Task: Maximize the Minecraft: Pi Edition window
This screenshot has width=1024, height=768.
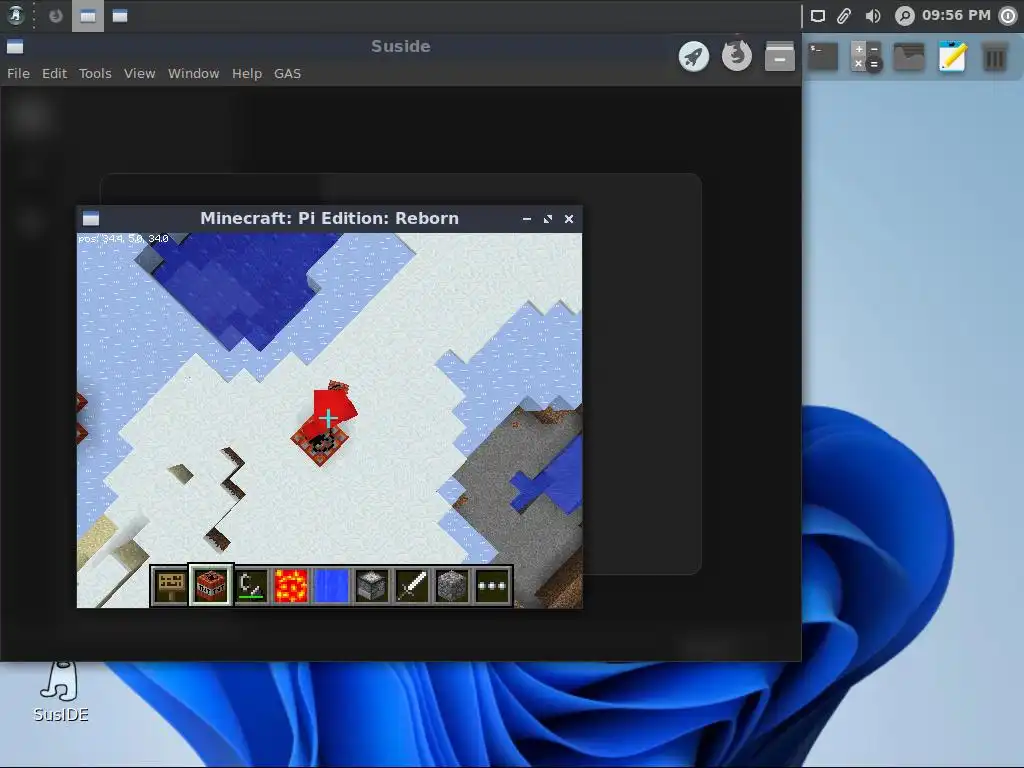Action: [548, 219]
